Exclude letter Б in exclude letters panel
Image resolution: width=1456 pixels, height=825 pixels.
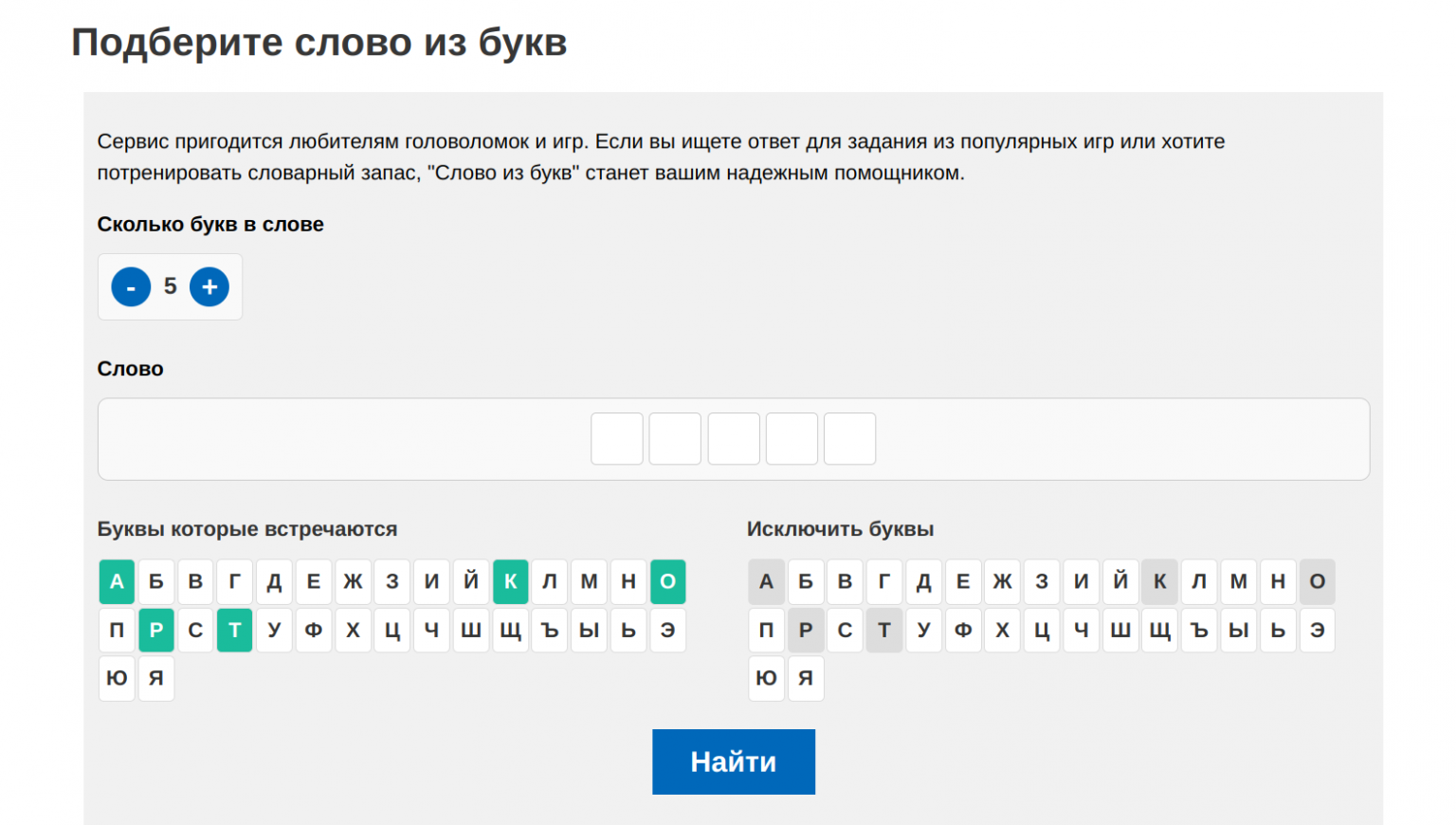click(x=806, y=581)
